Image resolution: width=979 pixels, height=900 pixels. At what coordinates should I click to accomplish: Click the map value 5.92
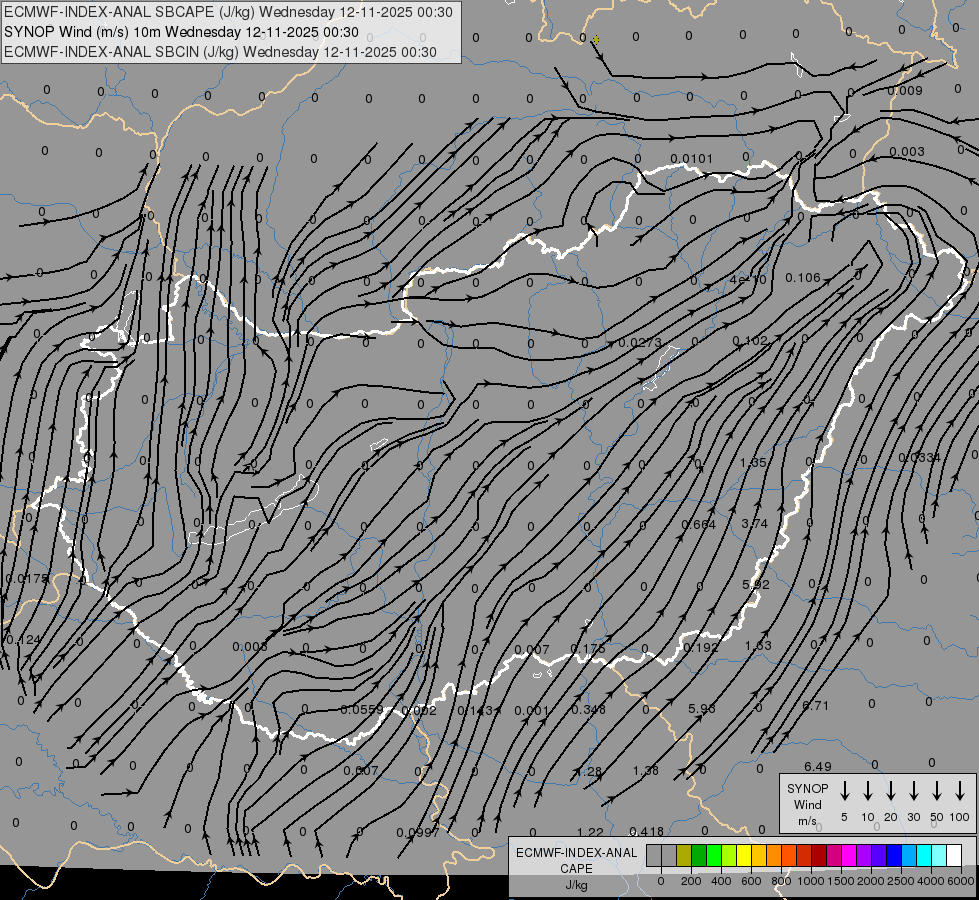[755, 585]
